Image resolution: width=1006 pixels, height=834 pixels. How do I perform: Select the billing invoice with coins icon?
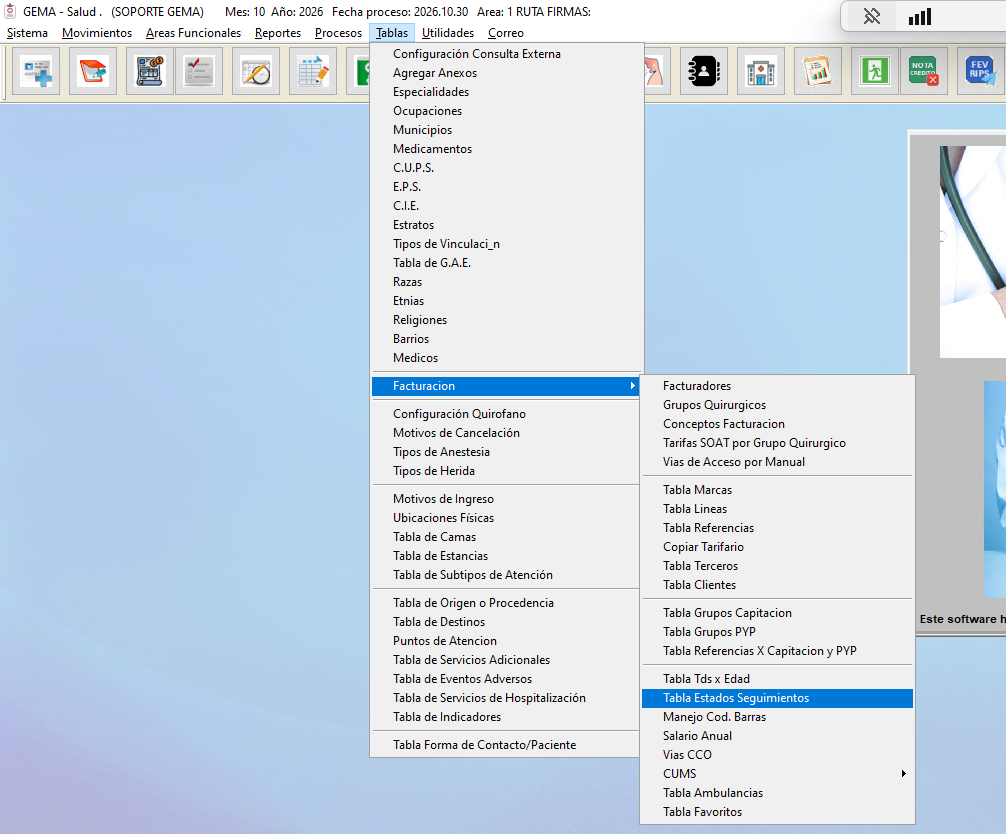click(149, 71)
